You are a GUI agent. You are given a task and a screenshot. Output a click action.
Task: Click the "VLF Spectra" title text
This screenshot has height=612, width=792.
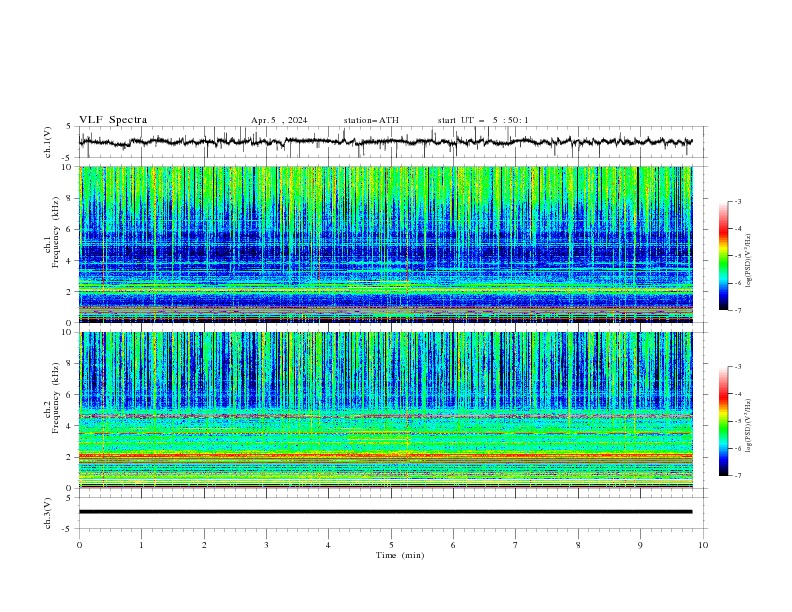point(113,120)
